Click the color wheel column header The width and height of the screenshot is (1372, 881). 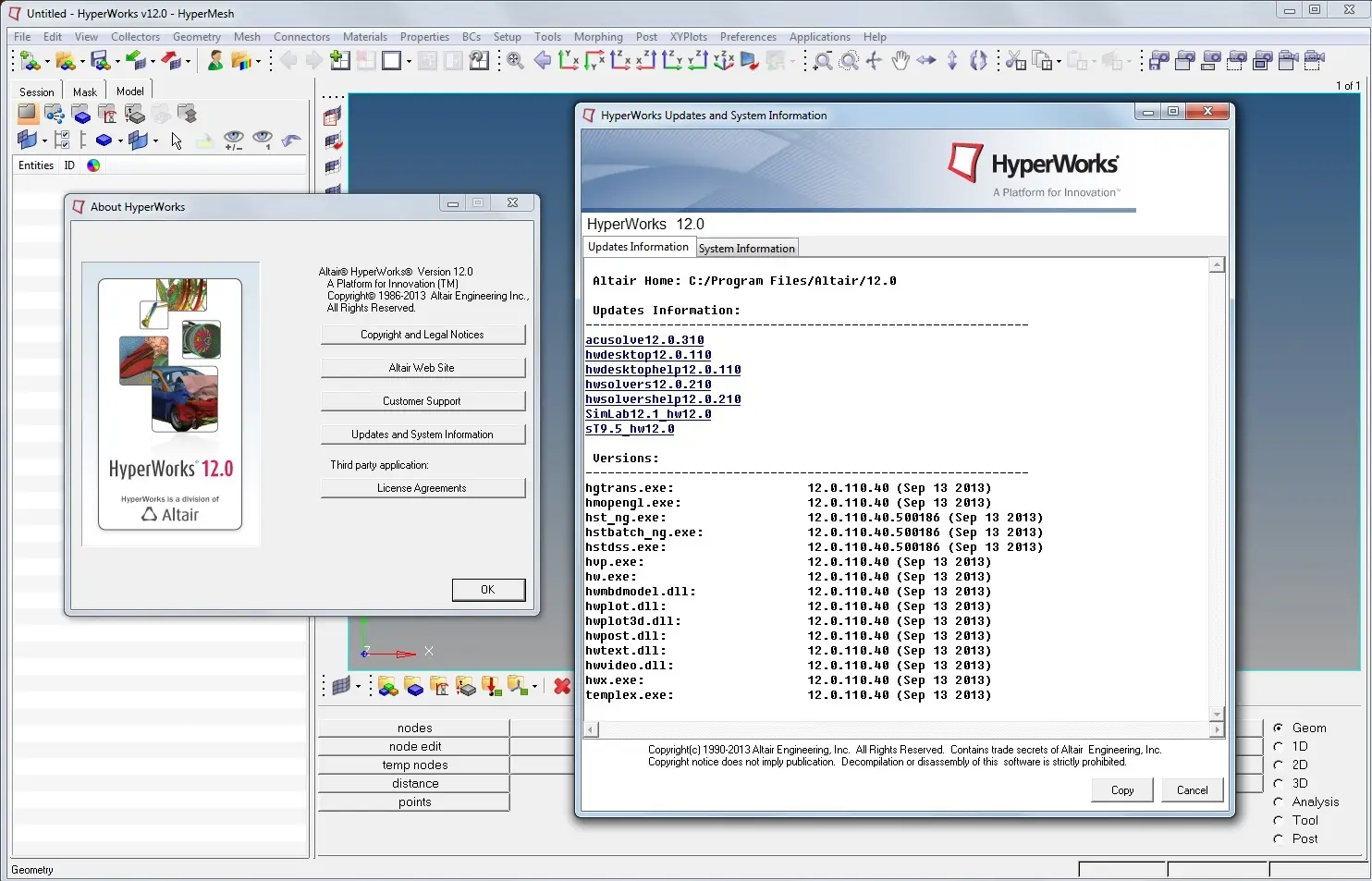pos(93,165)
